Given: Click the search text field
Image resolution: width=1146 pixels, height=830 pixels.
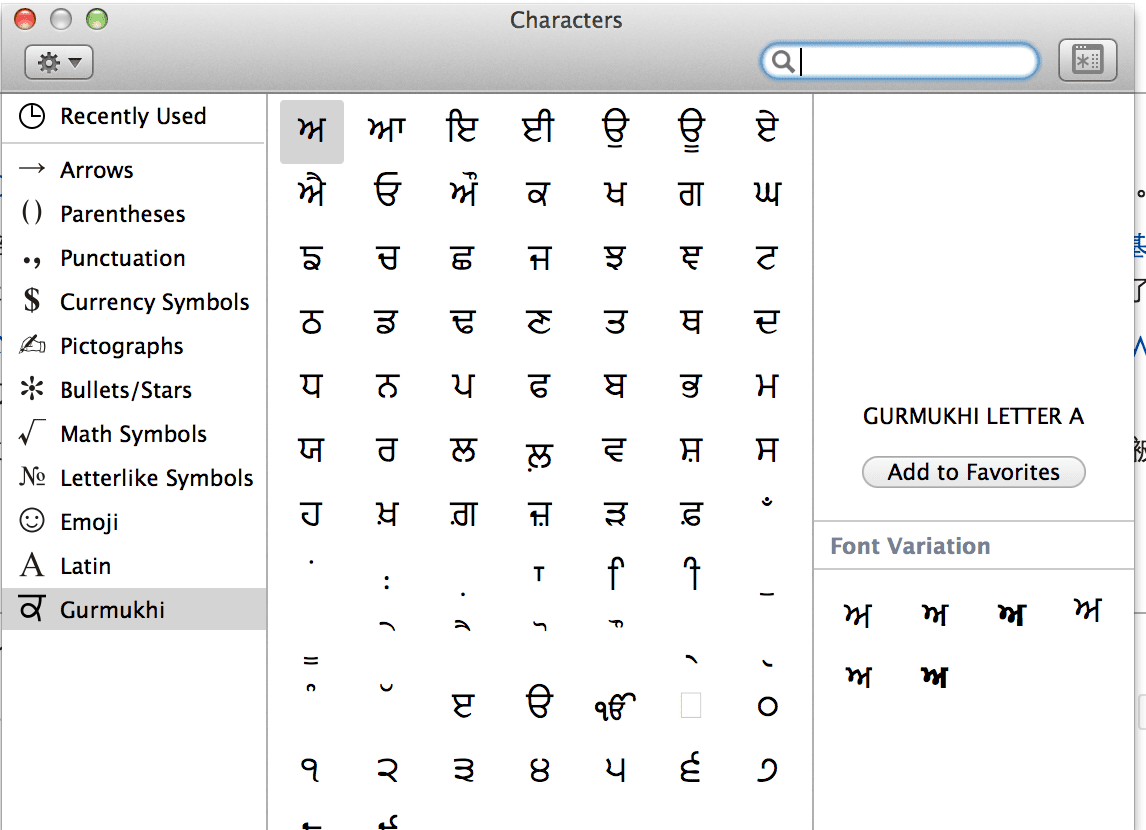Looking at the screenshot, I should coord(915,62).
